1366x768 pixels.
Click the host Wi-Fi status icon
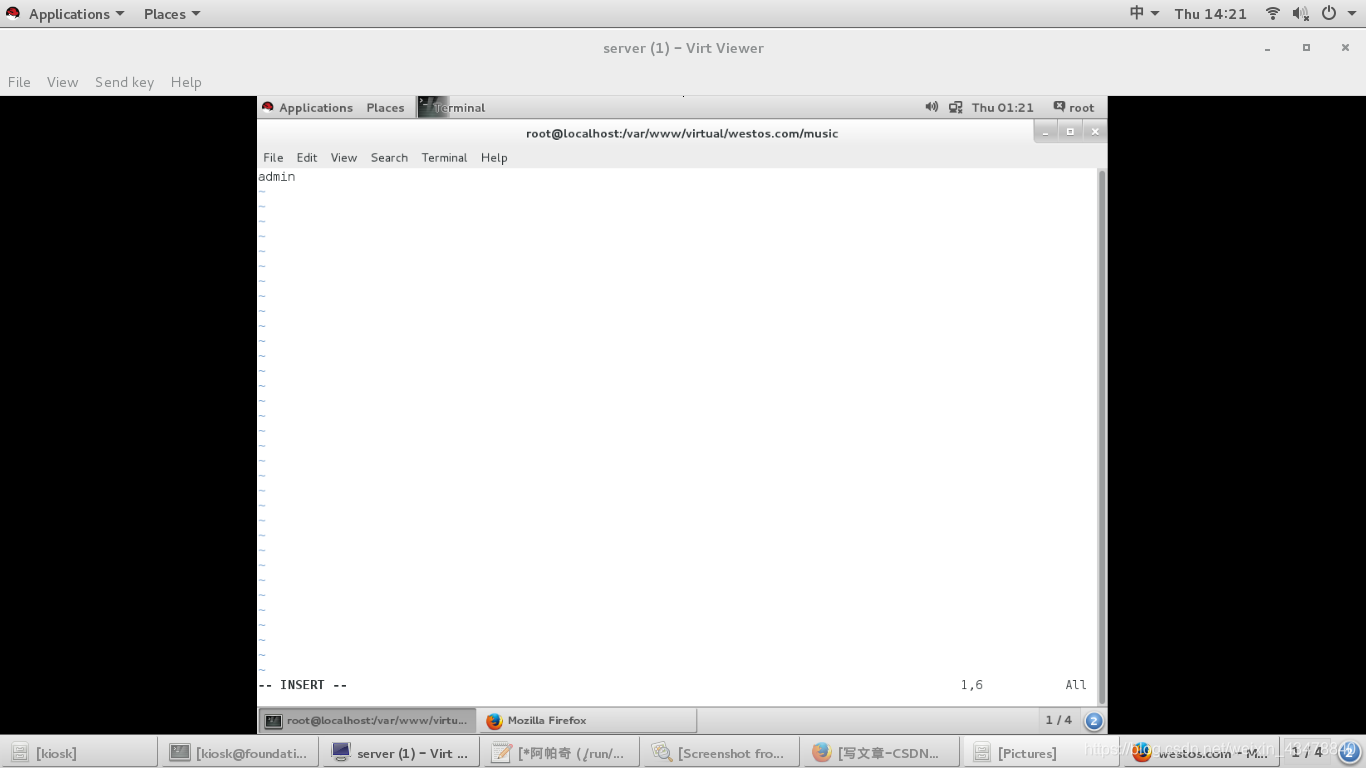(1273, 14)
